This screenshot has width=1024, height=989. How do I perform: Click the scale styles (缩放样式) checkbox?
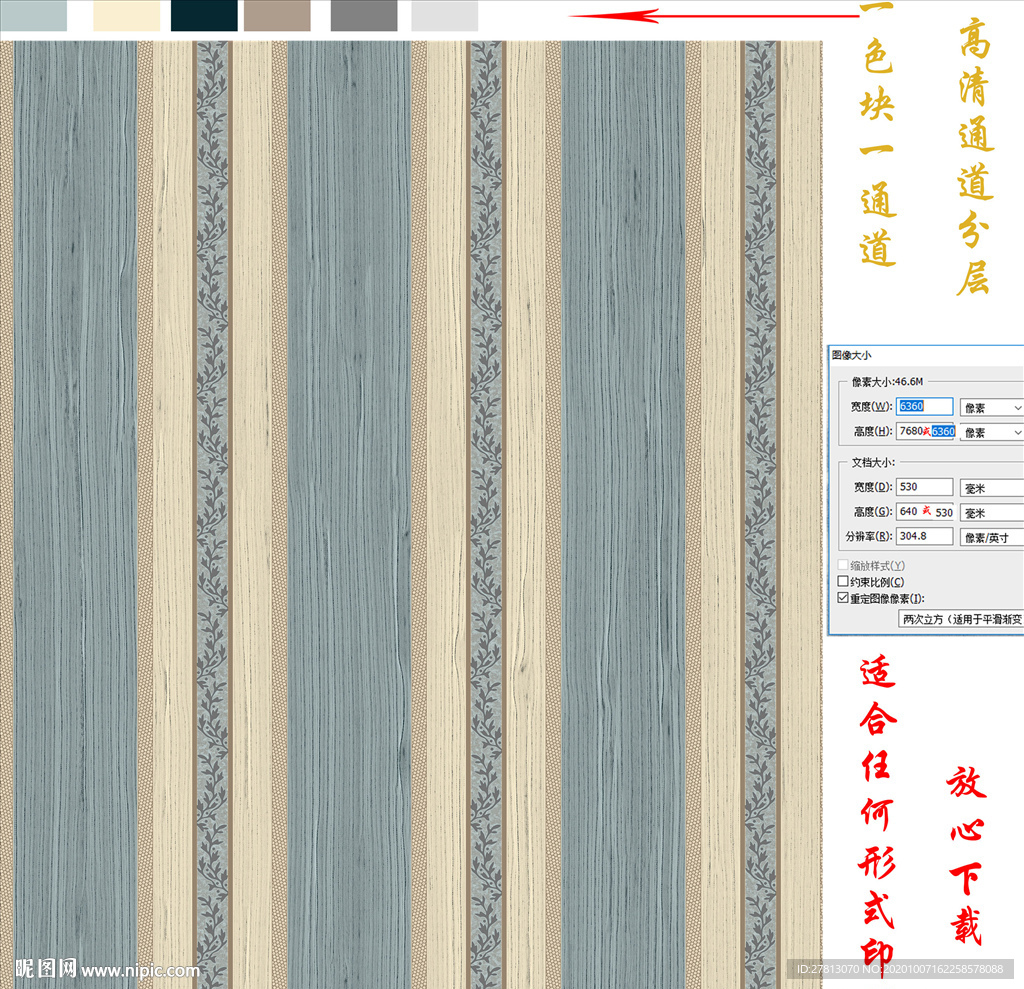click(x=842, y=566)
